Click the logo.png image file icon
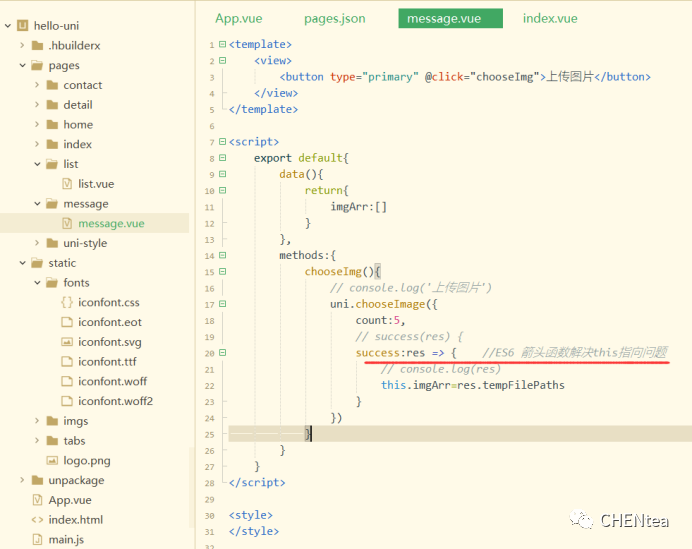Screen dimensions: 692x549 (x=52, y=460)
